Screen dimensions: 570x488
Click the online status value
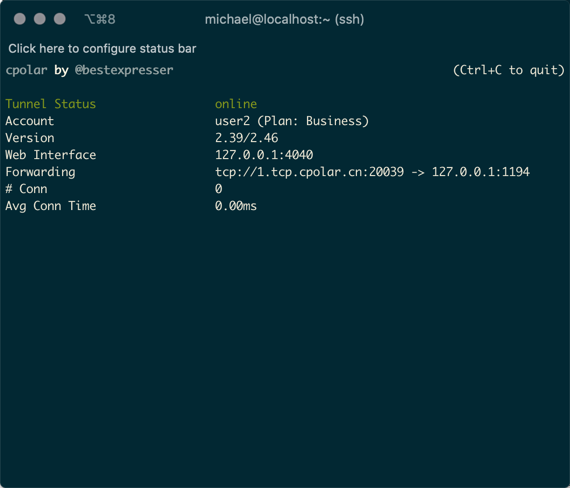(x=236, y=104)
